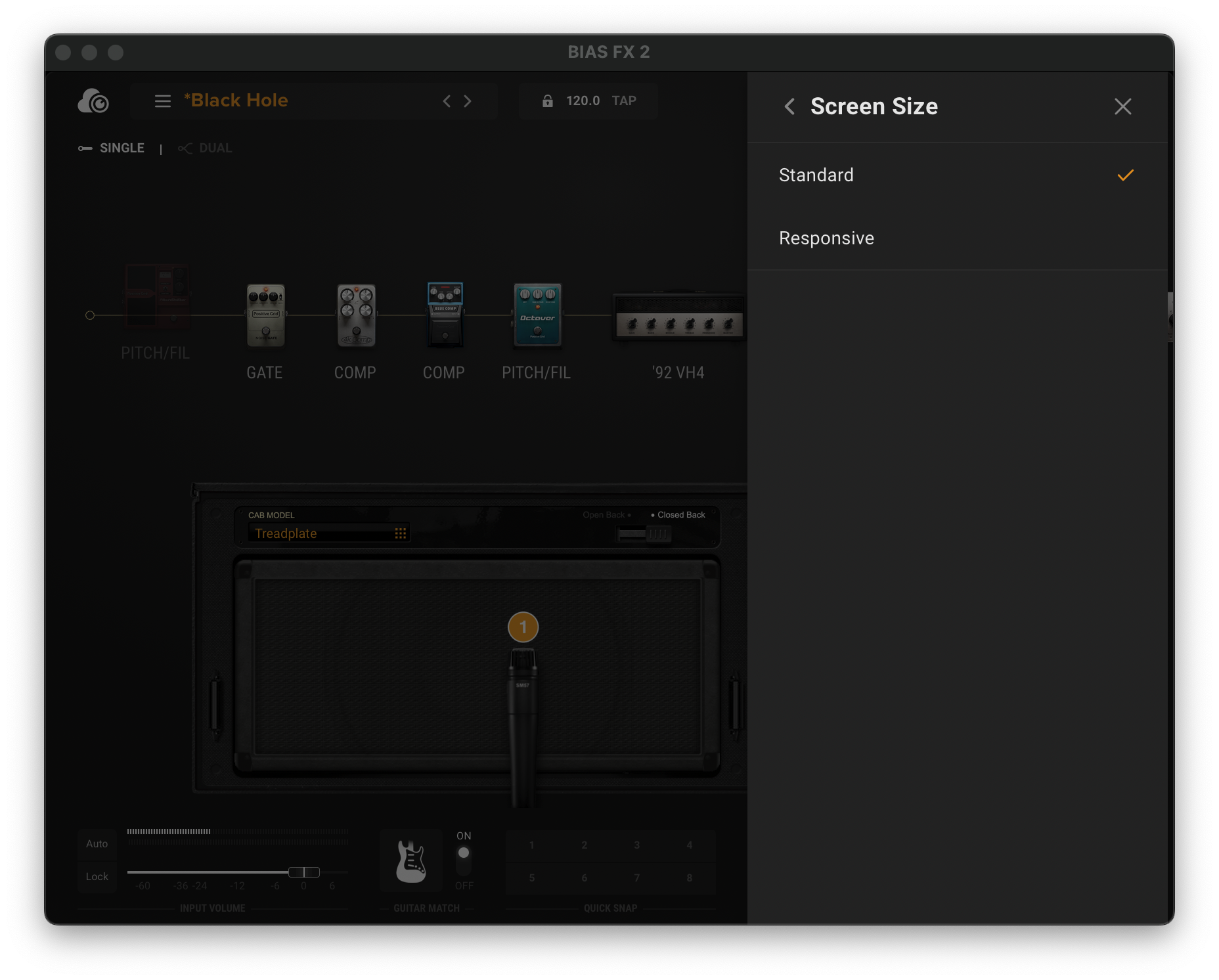The image size is (1219, 980).
Task: Click the Guitar Match guitar icon
Action: [411, 862]
